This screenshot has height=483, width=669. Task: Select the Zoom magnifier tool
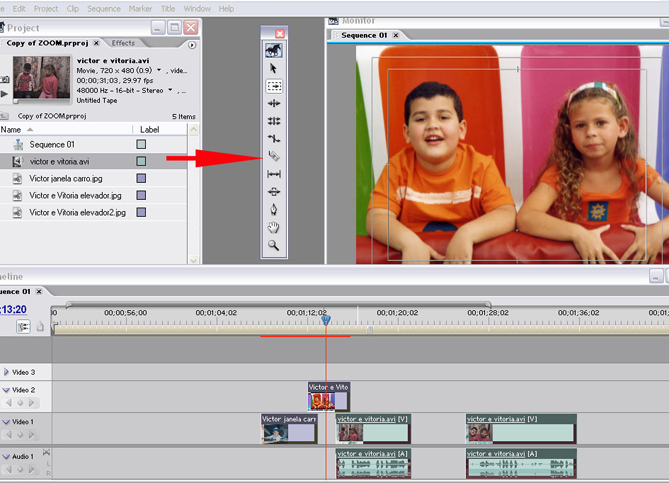coord(273,244)
